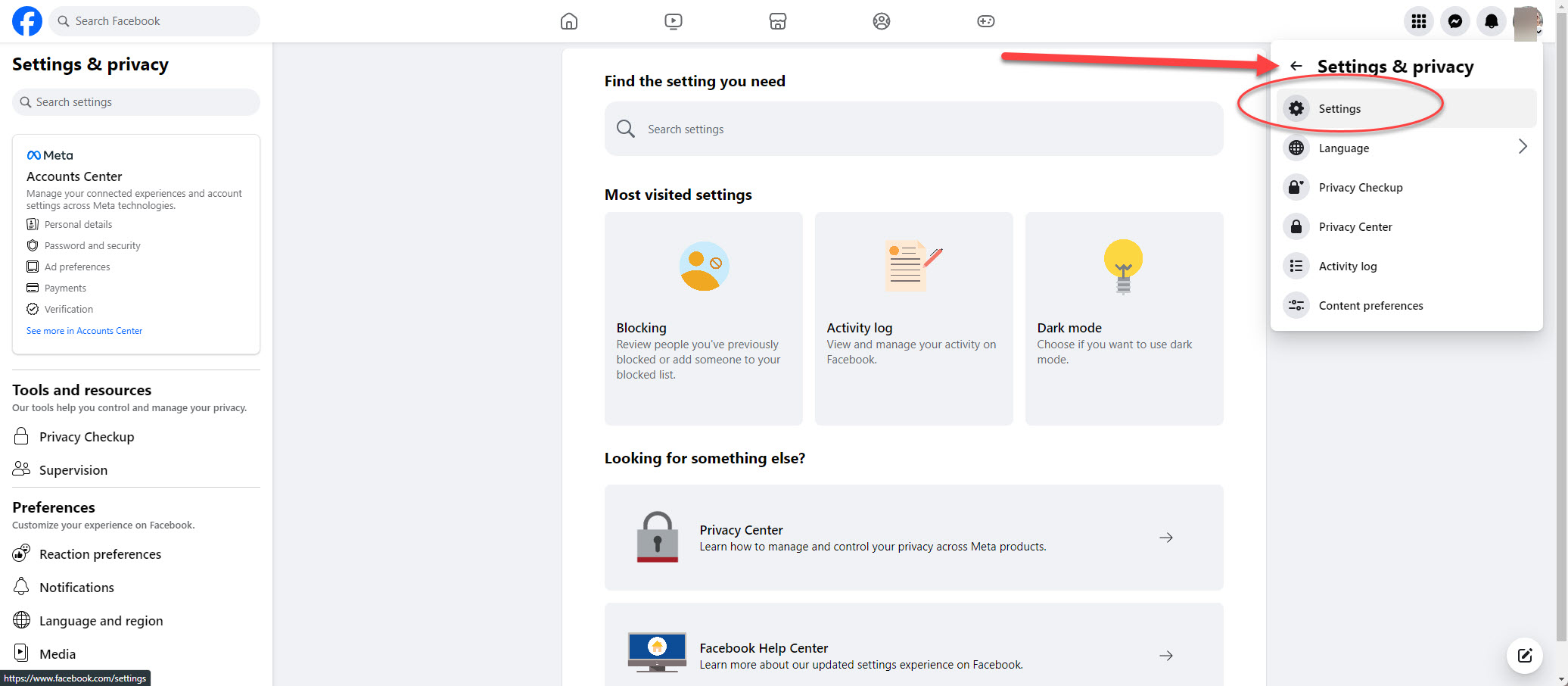Click See more in Accounts Center link

(x=84, y=331)
